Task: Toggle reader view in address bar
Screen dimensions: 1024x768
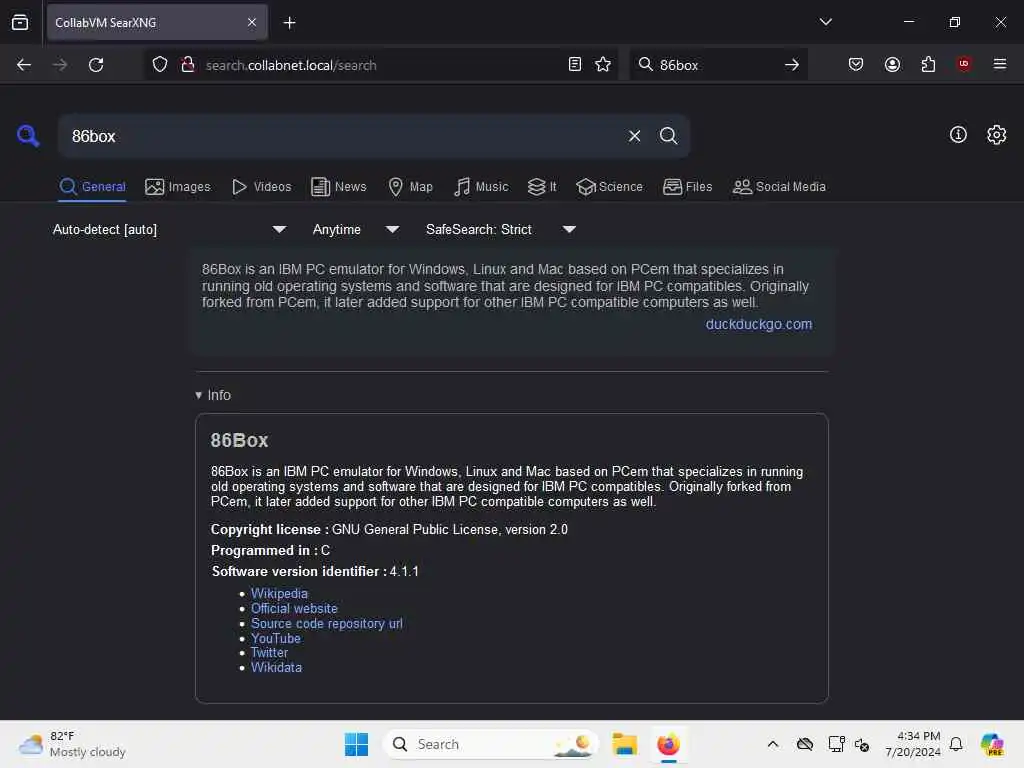Action: [x=575, y=64]
